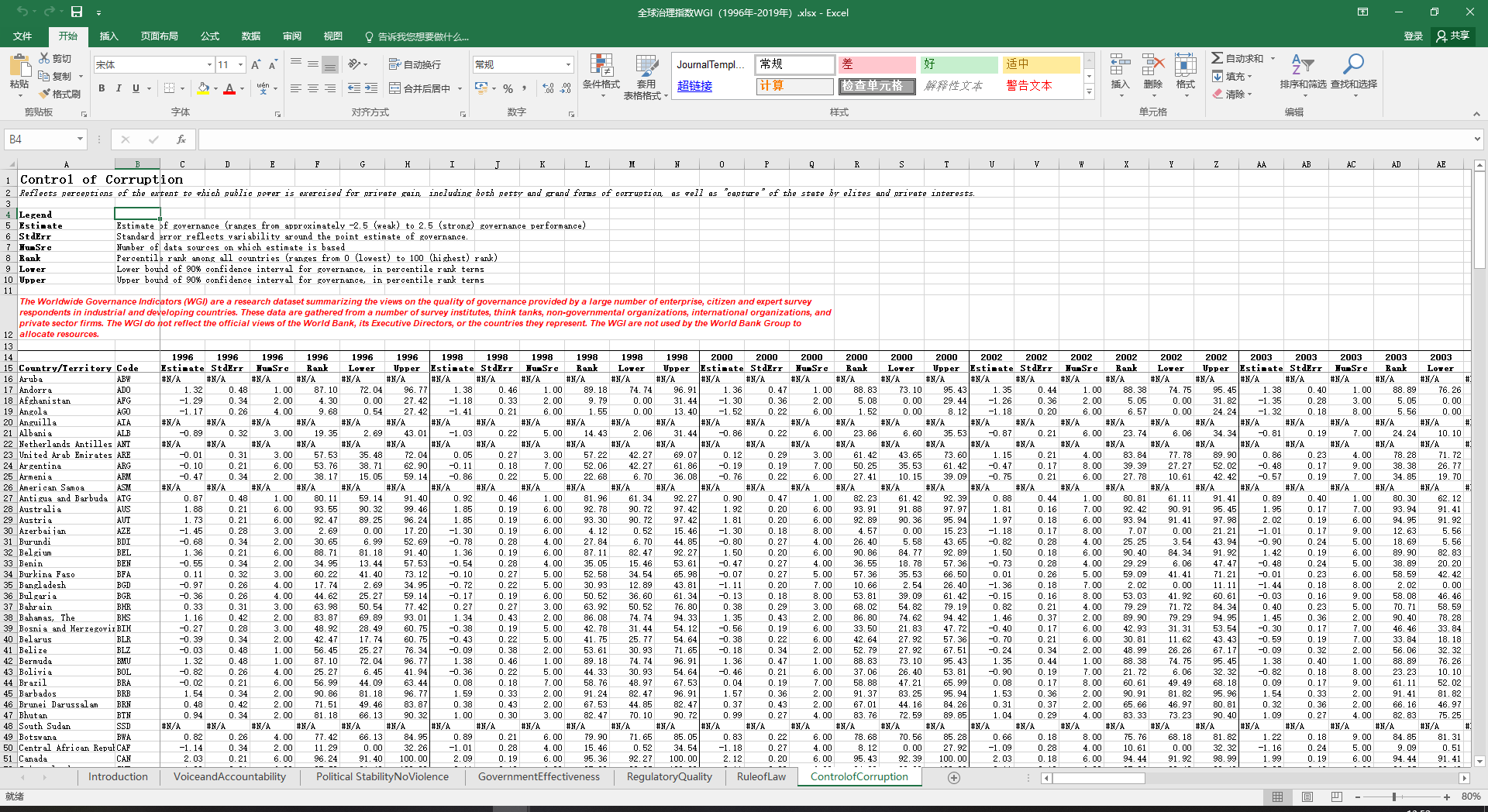Screen dimensions: 1488x812
Task: Switch to the Data (数据) ribbon tab
Action: click(x=251, y=36)
